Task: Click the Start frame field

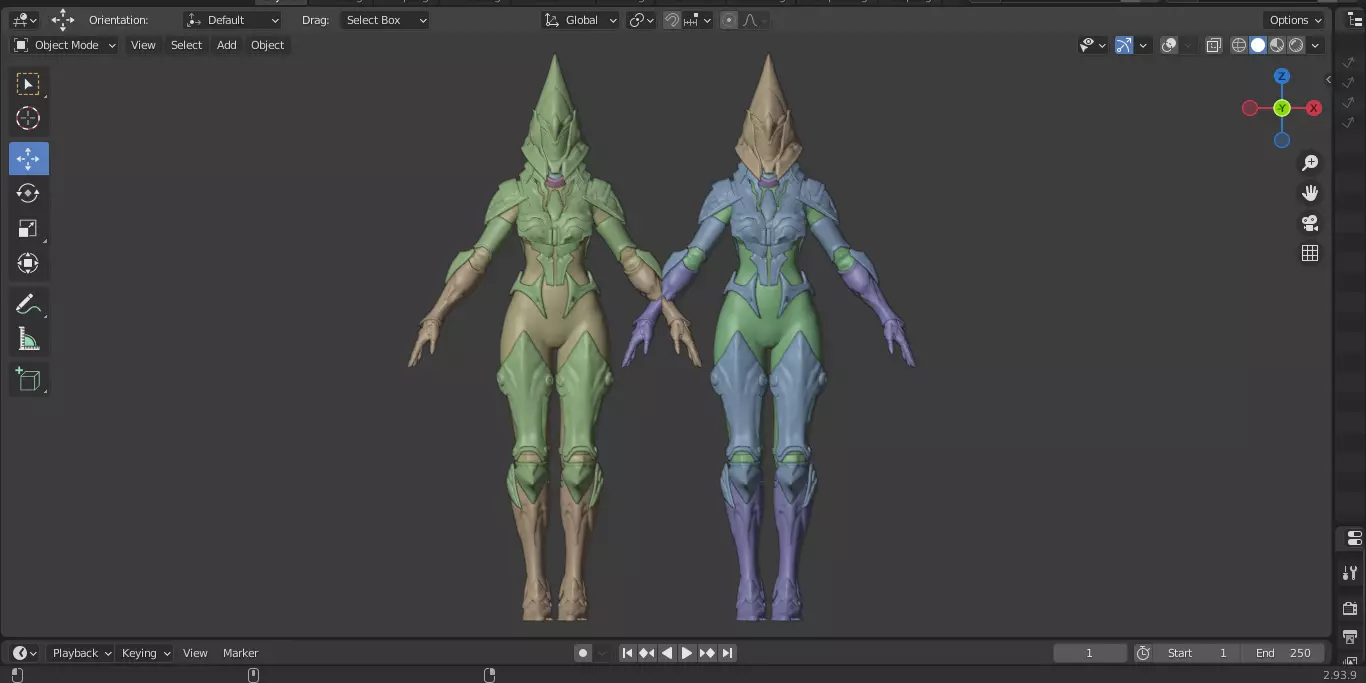Action: 1197,653
